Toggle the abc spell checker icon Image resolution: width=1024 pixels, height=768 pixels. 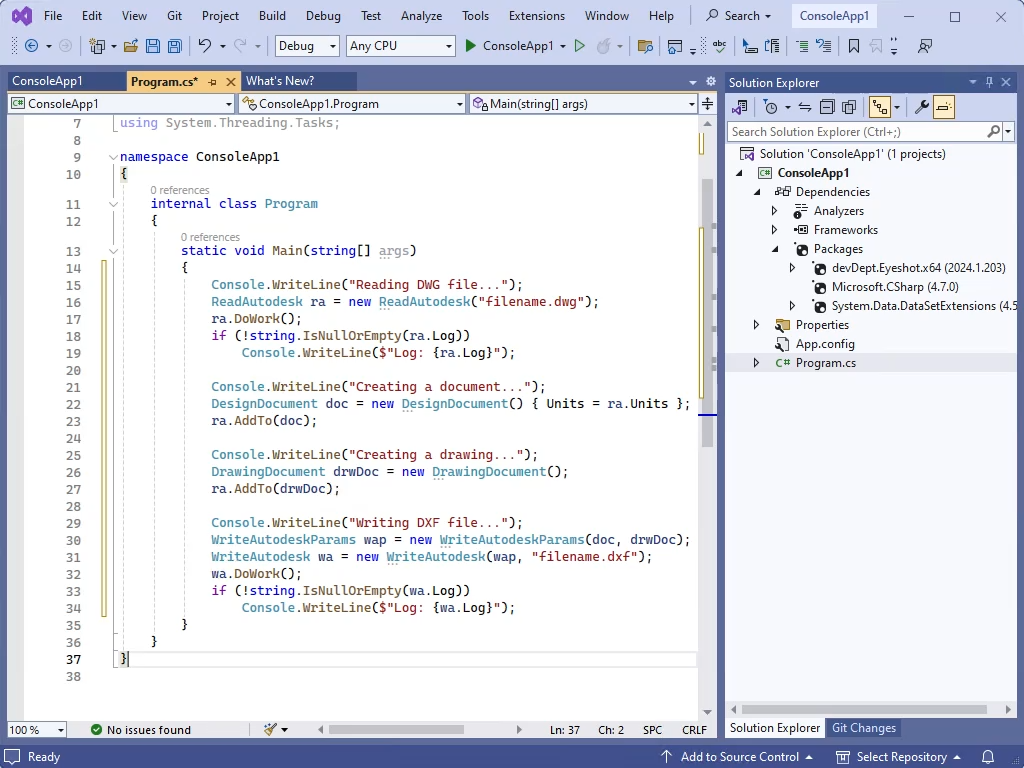click(720, 46)
